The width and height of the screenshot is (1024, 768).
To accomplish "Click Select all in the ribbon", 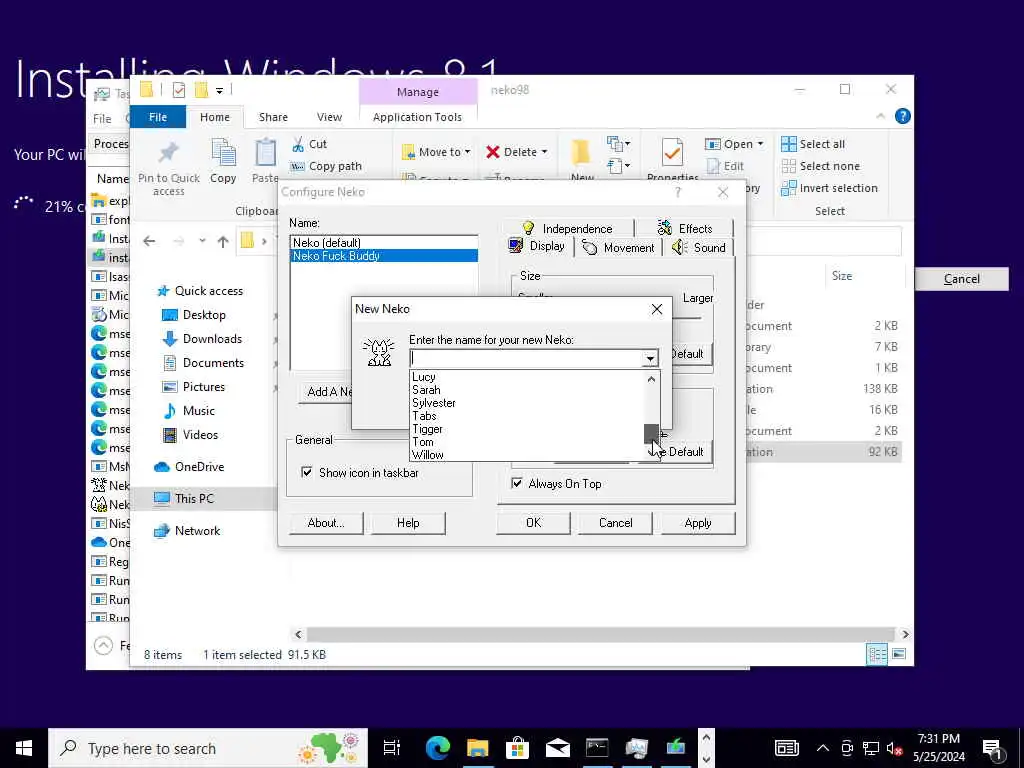I will coord(813,144).
